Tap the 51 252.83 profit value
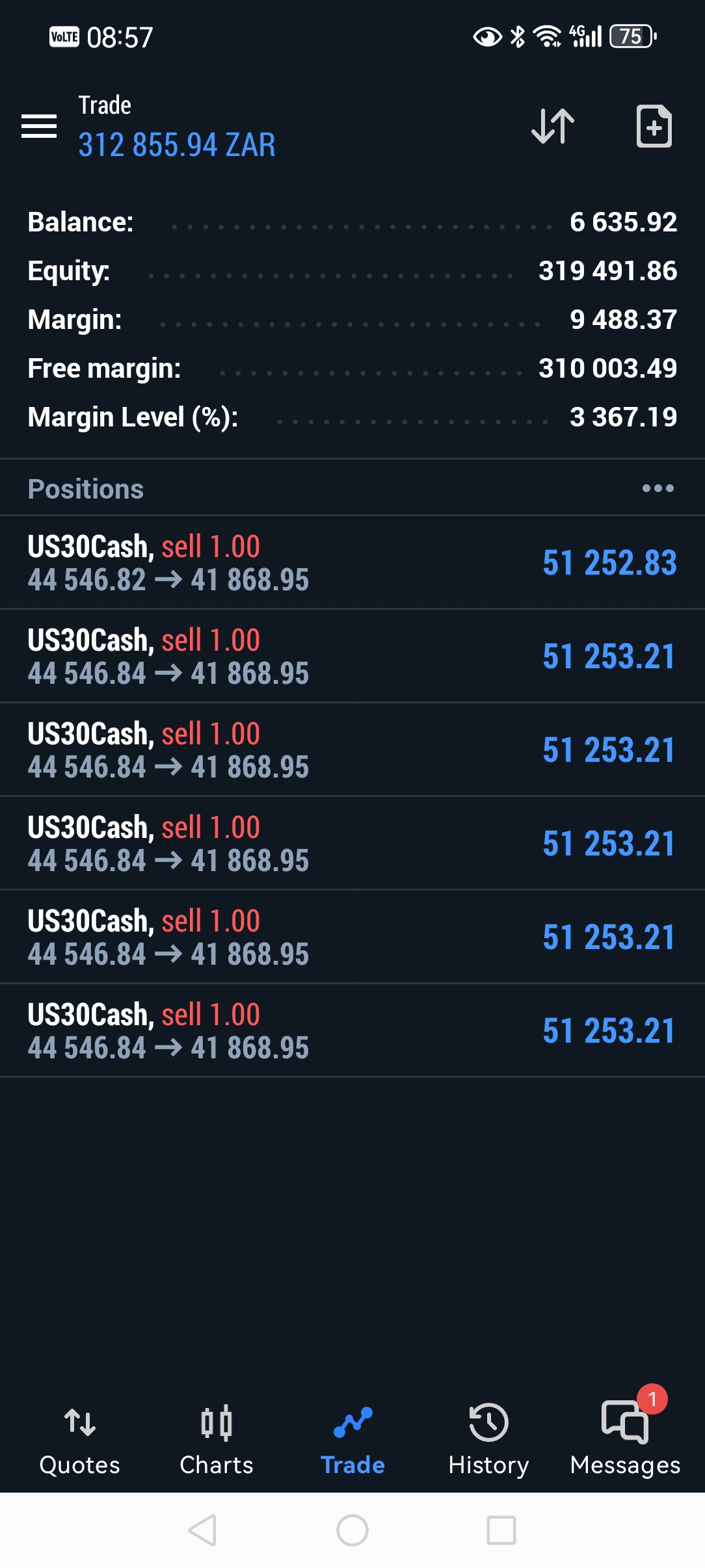Screen dimensions: 705x1568 (x=609, y=563)
